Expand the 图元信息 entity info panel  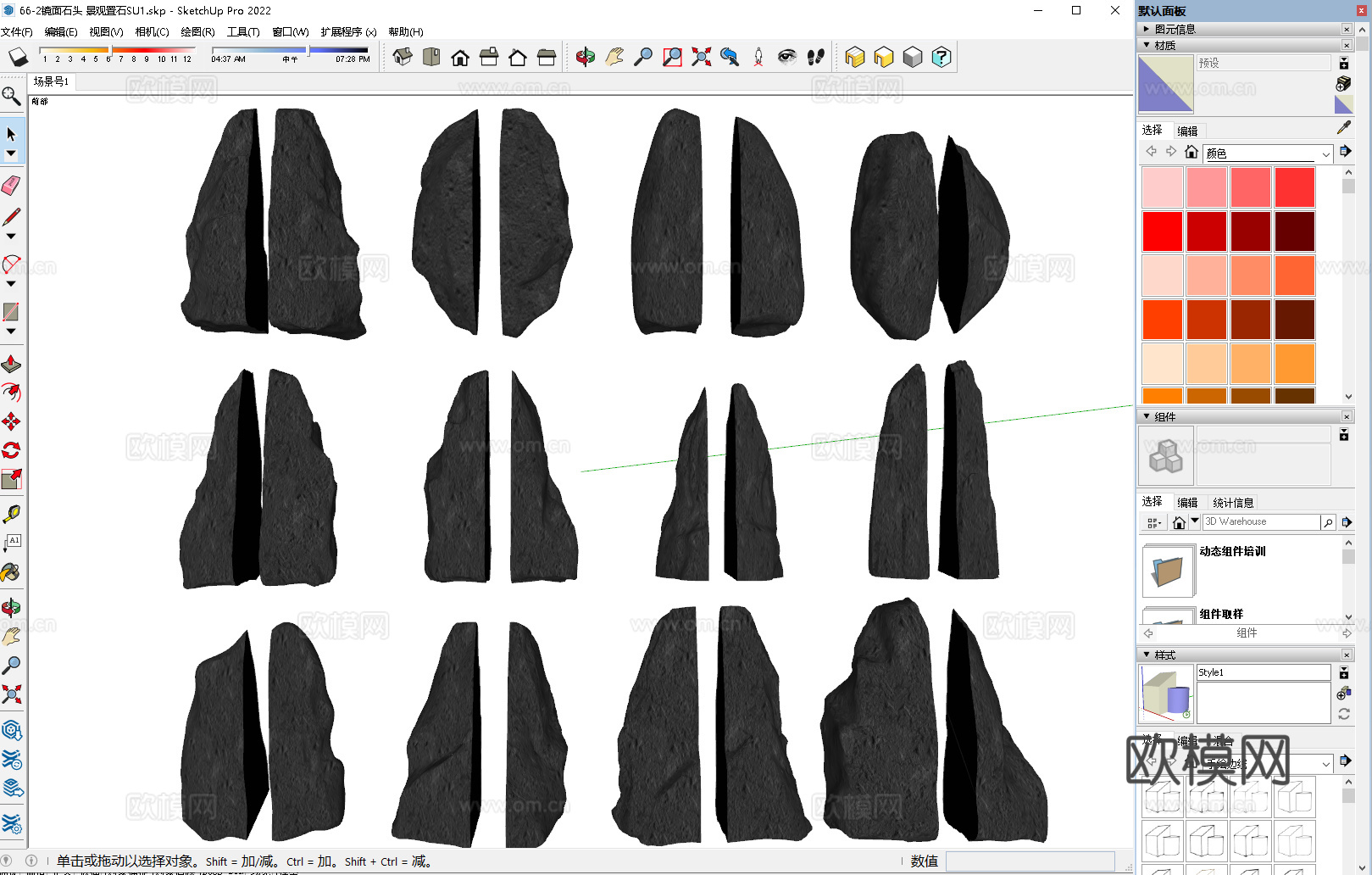1147,29
